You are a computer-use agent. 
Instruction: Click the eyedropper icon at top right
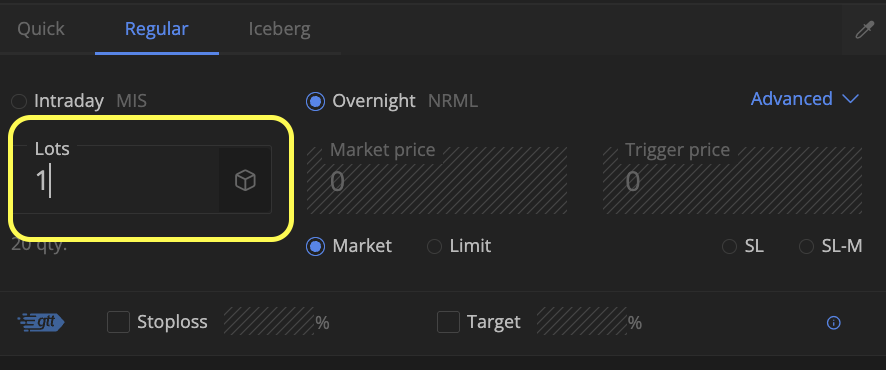coord(865,29)
